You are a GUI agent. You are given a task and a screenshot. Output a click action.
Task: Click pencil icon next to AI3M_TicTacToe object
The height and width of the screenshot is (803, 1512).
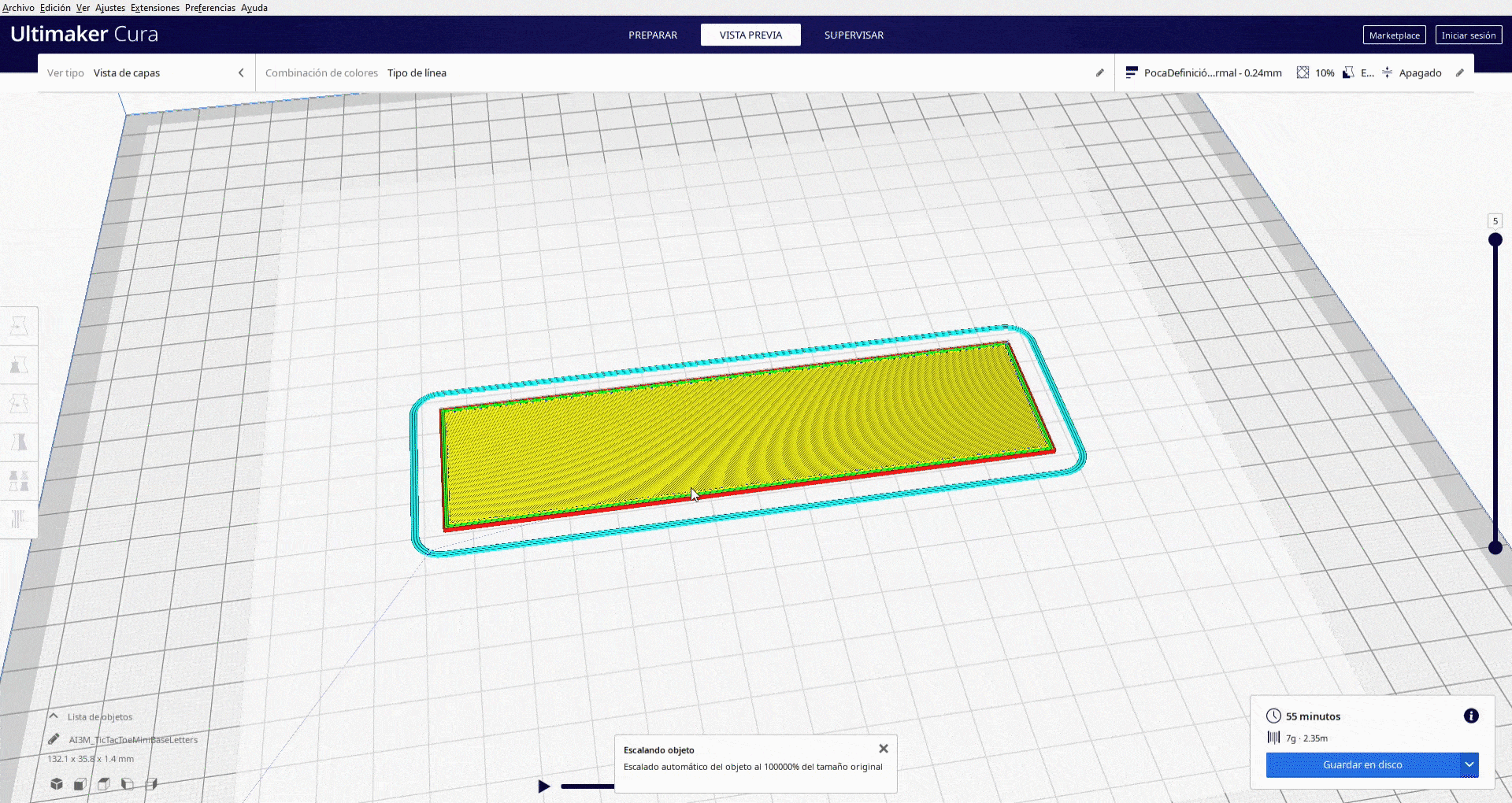(54, 739)
